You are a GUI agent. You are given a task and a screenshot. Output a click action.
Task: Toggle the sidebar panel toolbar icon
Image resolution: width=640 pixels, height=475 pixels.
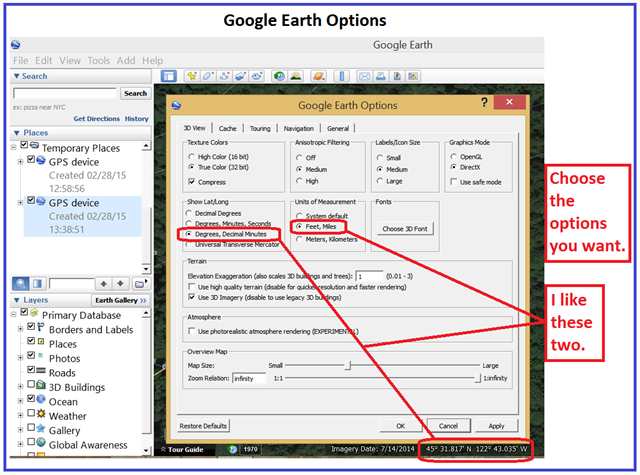point(169,76)
